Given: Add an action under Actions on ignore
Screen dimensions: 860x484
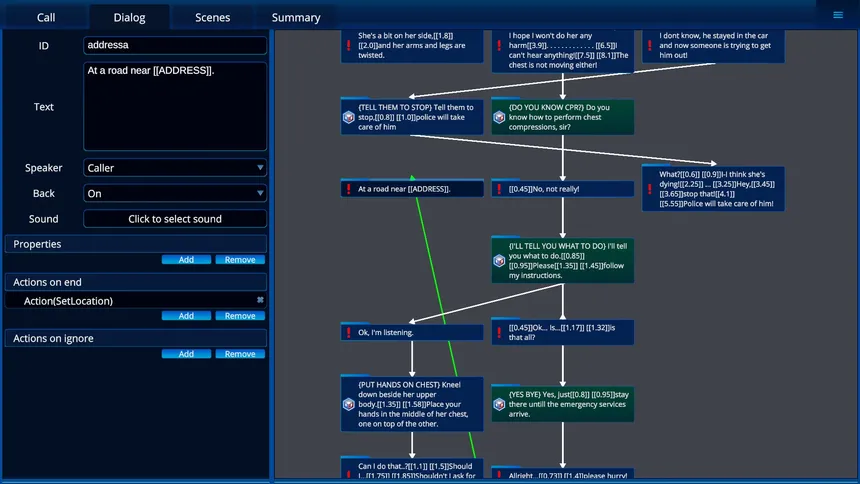Looking at the screenshot, I should (186, 354).
